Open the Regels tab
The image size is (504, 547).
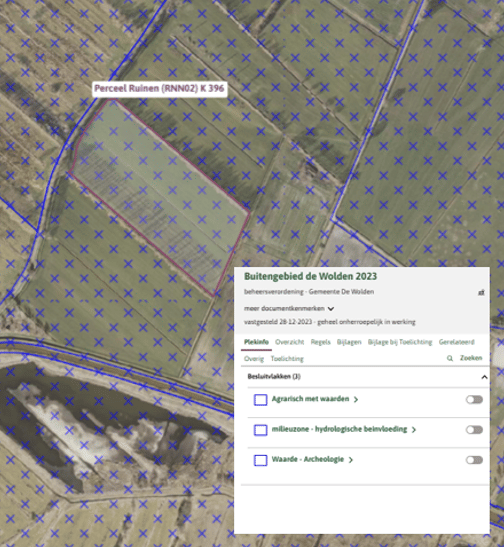point(321,342)
